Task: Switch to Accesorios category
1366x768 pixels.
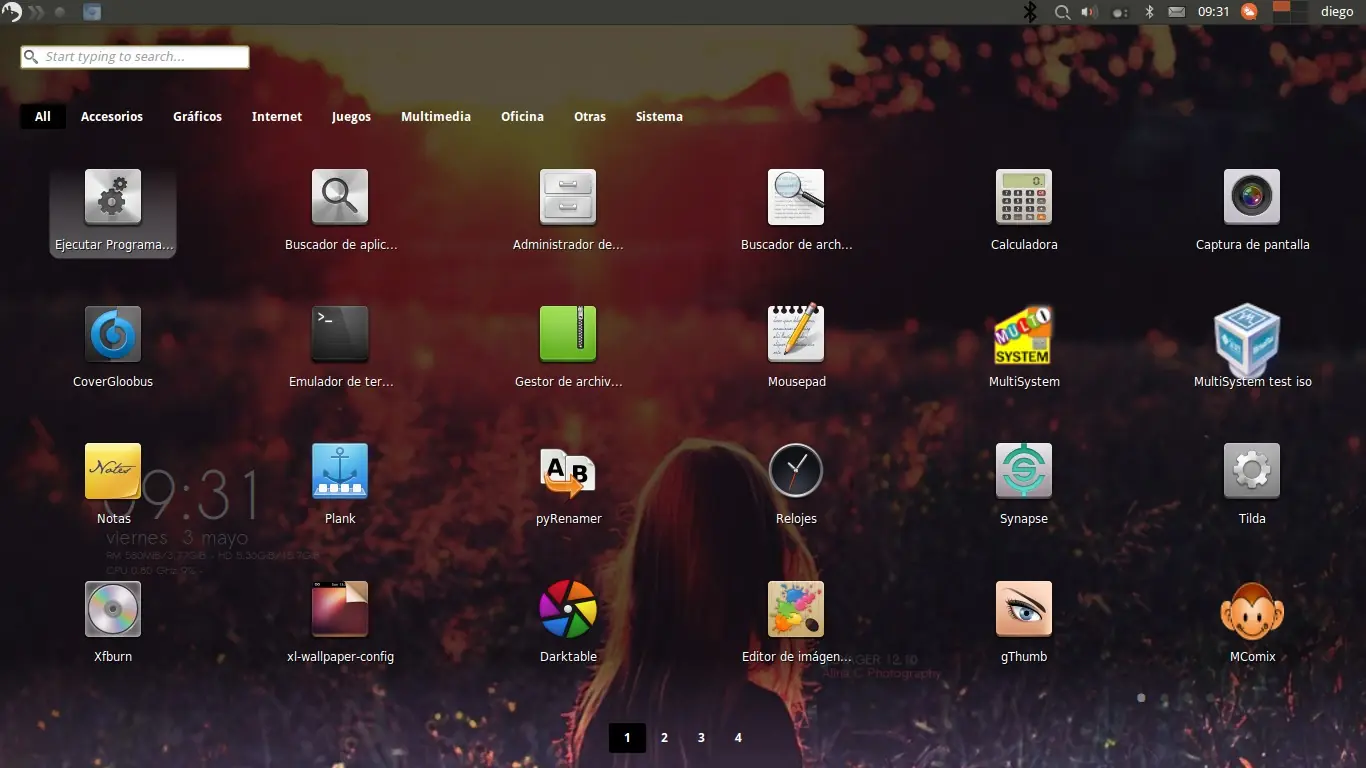Action: pyautogui.click(x=112, y=117)
